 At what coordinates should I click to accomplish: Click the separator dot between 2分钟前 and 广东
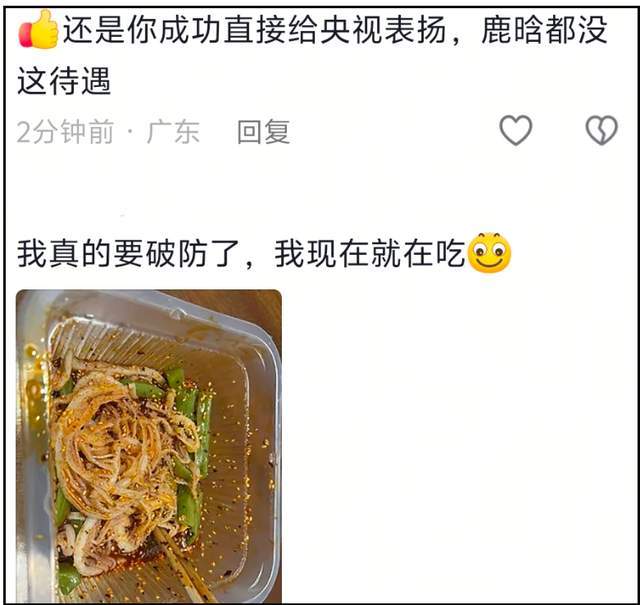[x=130, y=132]
